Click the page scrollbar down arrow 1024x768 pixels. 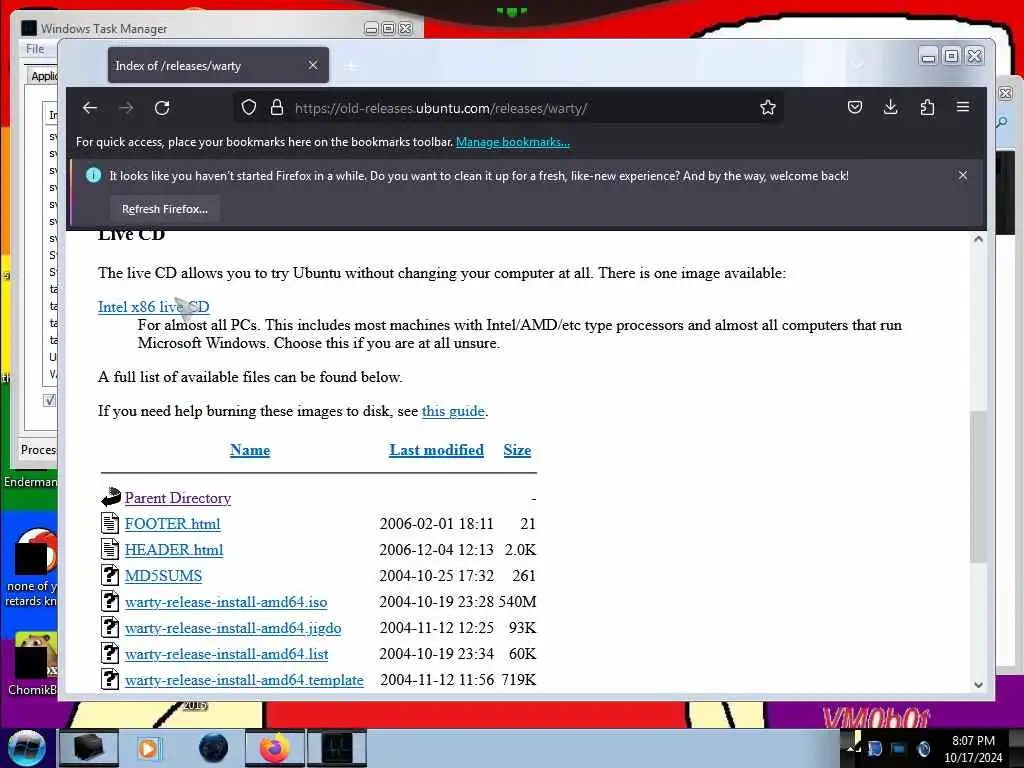point(978,685)
